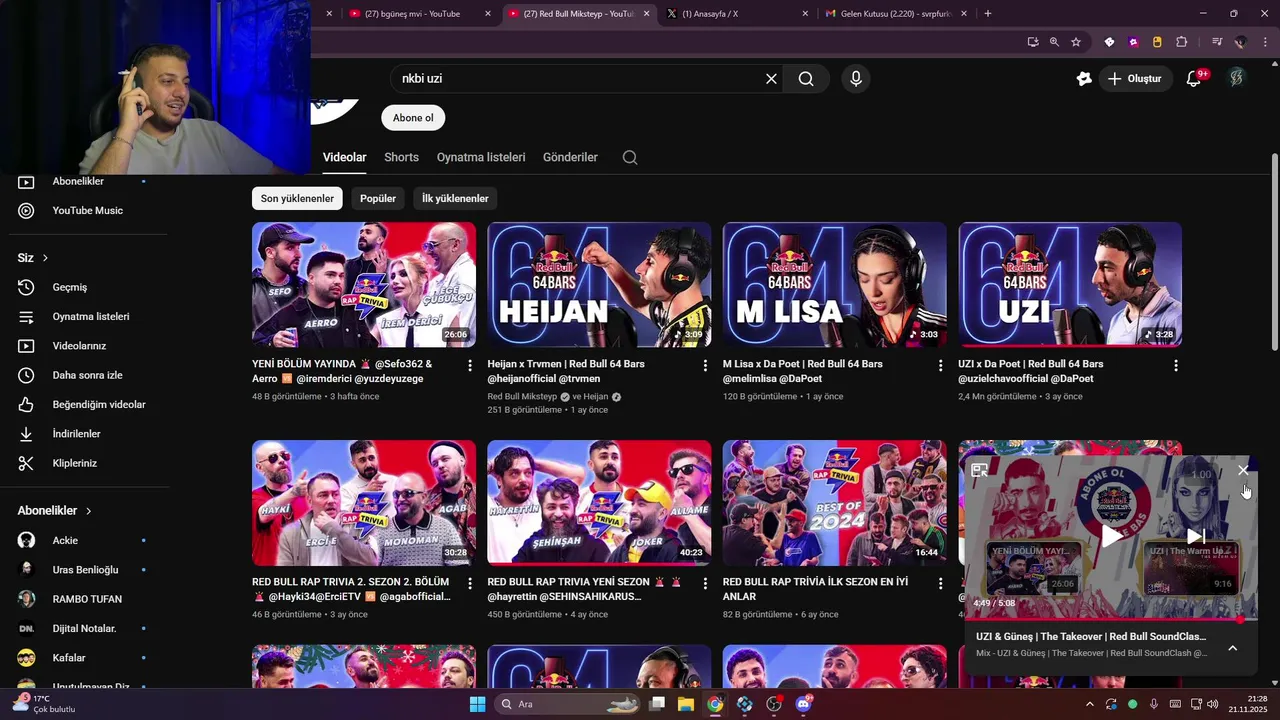The image size is (1280, 720).
Task: Show hidden system tray icons chevron
Action: point(1090,704)
